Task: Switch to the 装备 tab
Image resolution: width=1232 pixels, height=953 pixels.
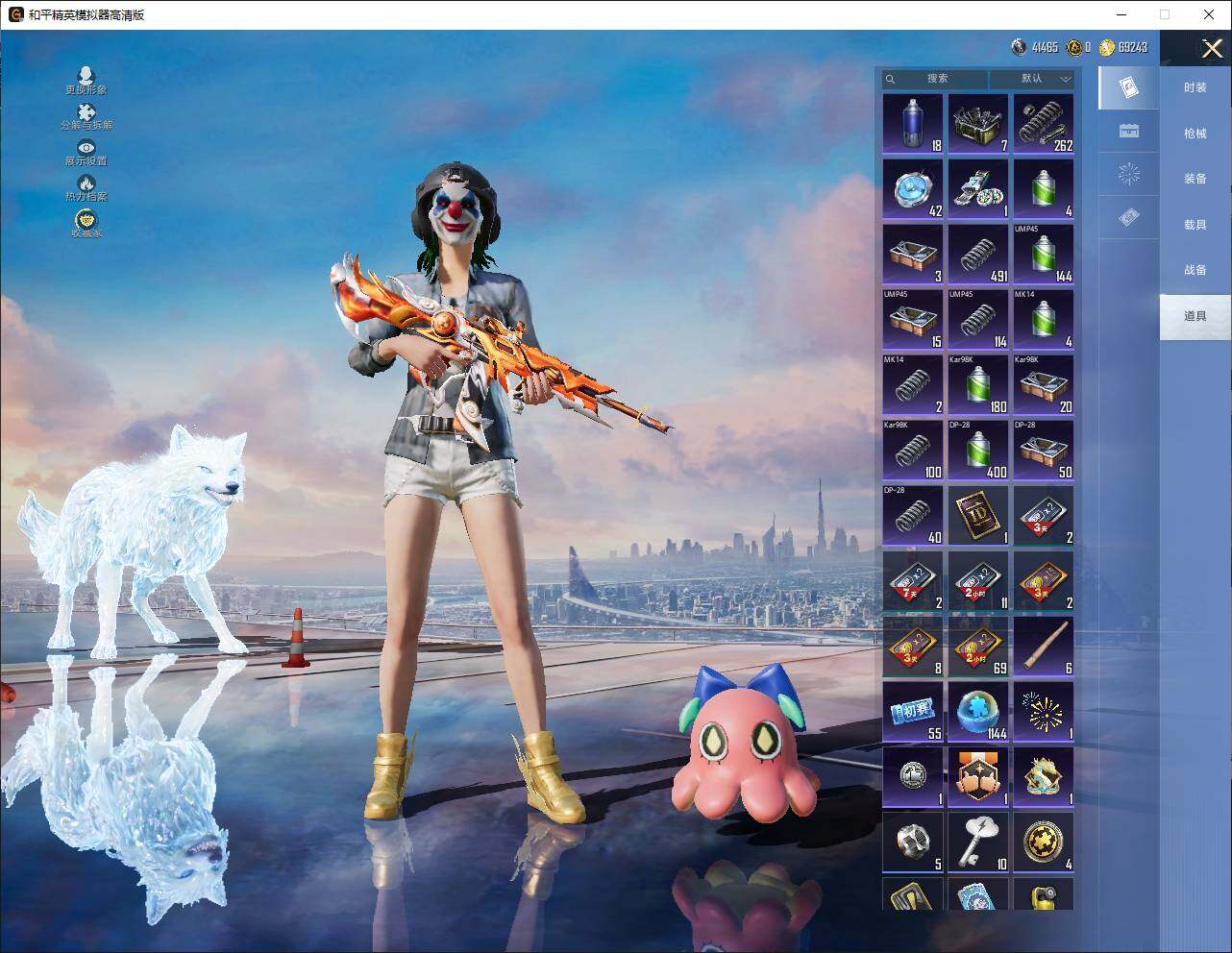Action: pyautogui.click(x=1195, y=179)
